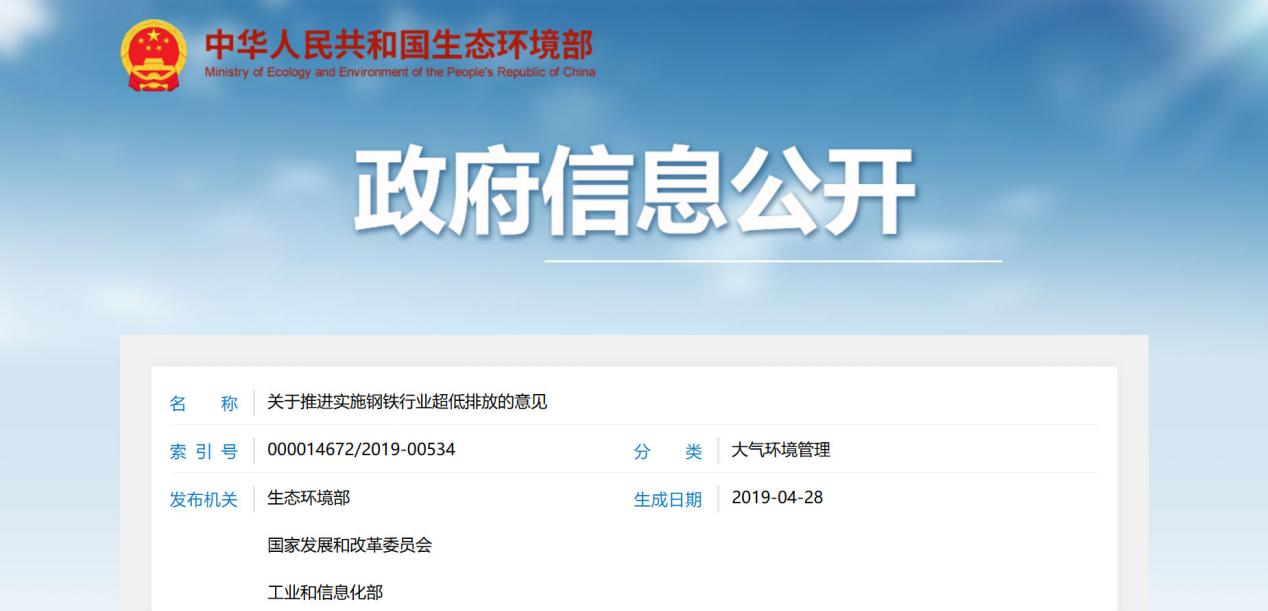Click the 大气环境管理 category value
The height and width of the screenshot is (611, 1268).
(x=780, y=450)
